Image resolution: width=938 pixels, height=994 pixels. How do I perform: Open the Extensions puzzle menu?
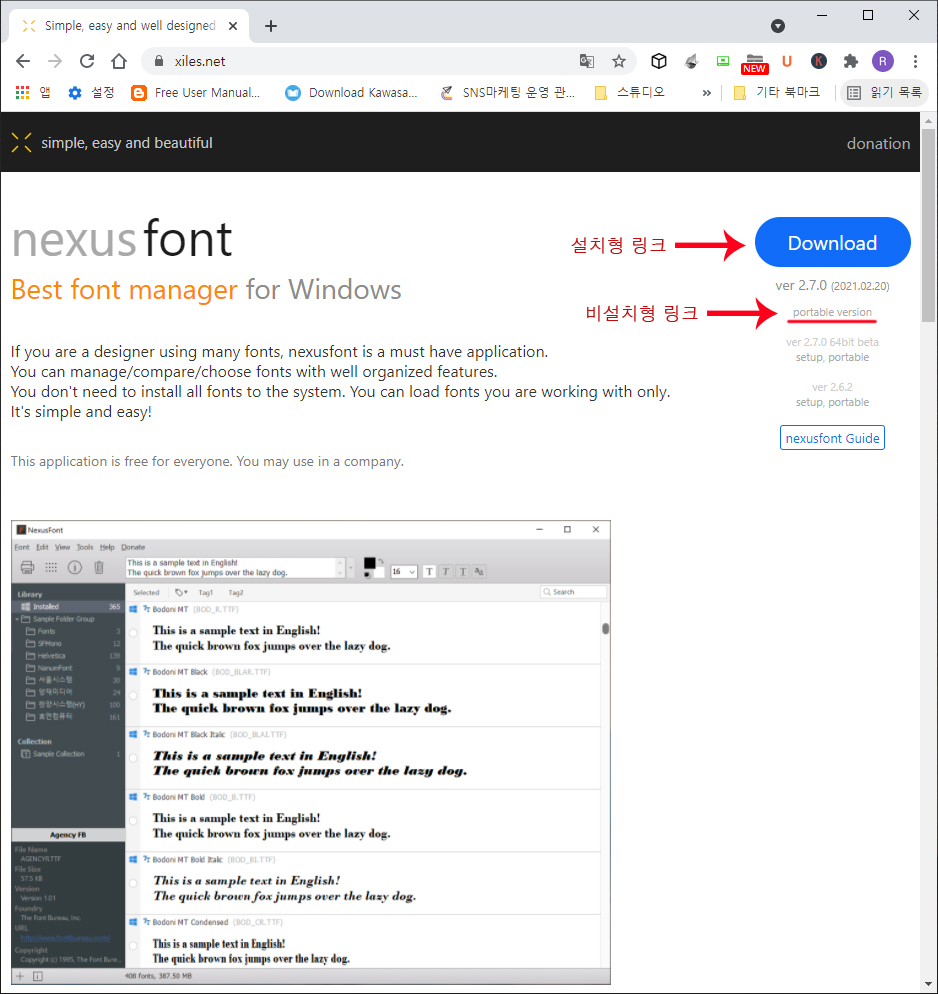[x=851, y=61]
